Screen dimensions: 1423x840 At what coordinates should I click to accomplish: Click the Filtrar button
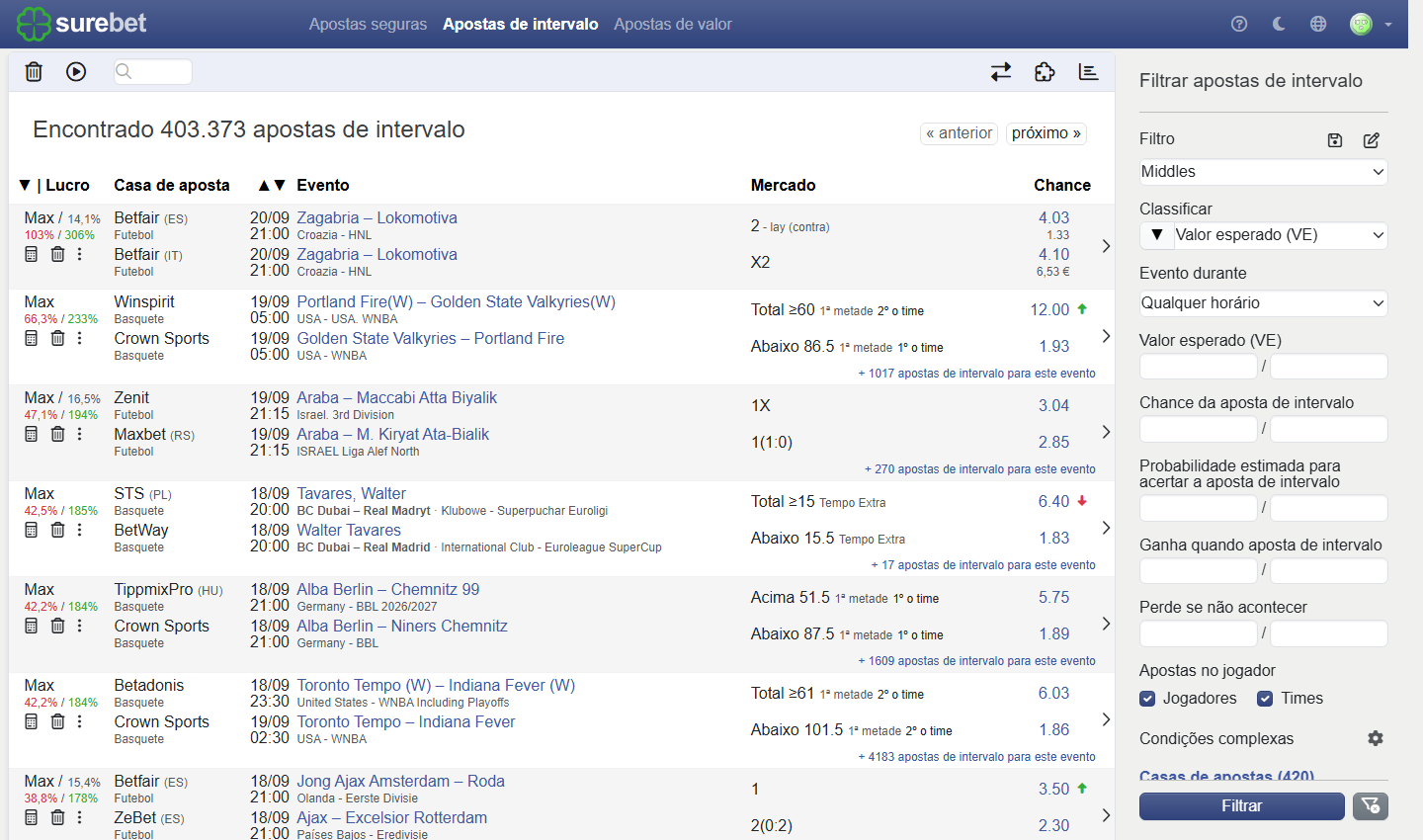pos(1242,806)
